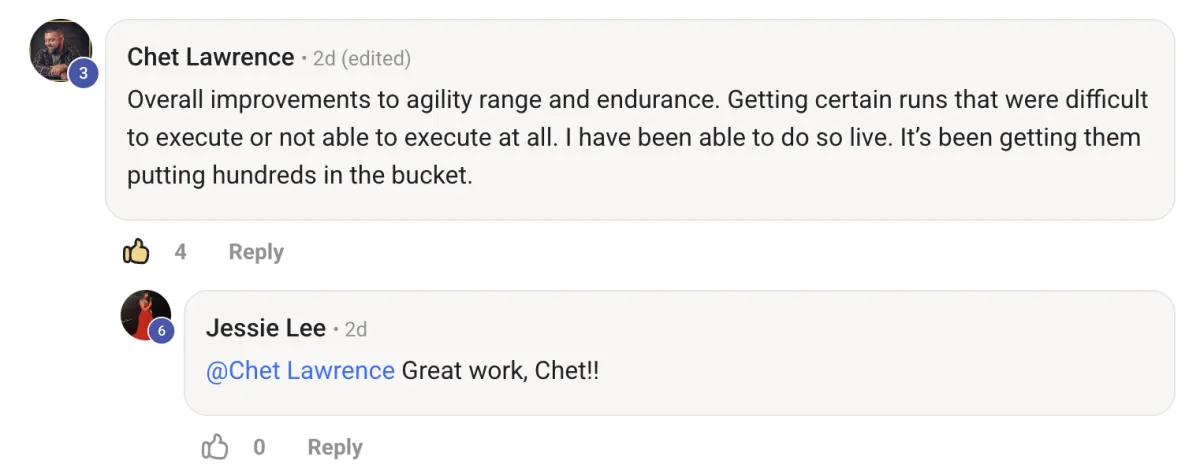Screen dimensions: 1200x468
Task: Click "putting hundreds in the bucket" sentence
Action: click(x=299, y=176)
